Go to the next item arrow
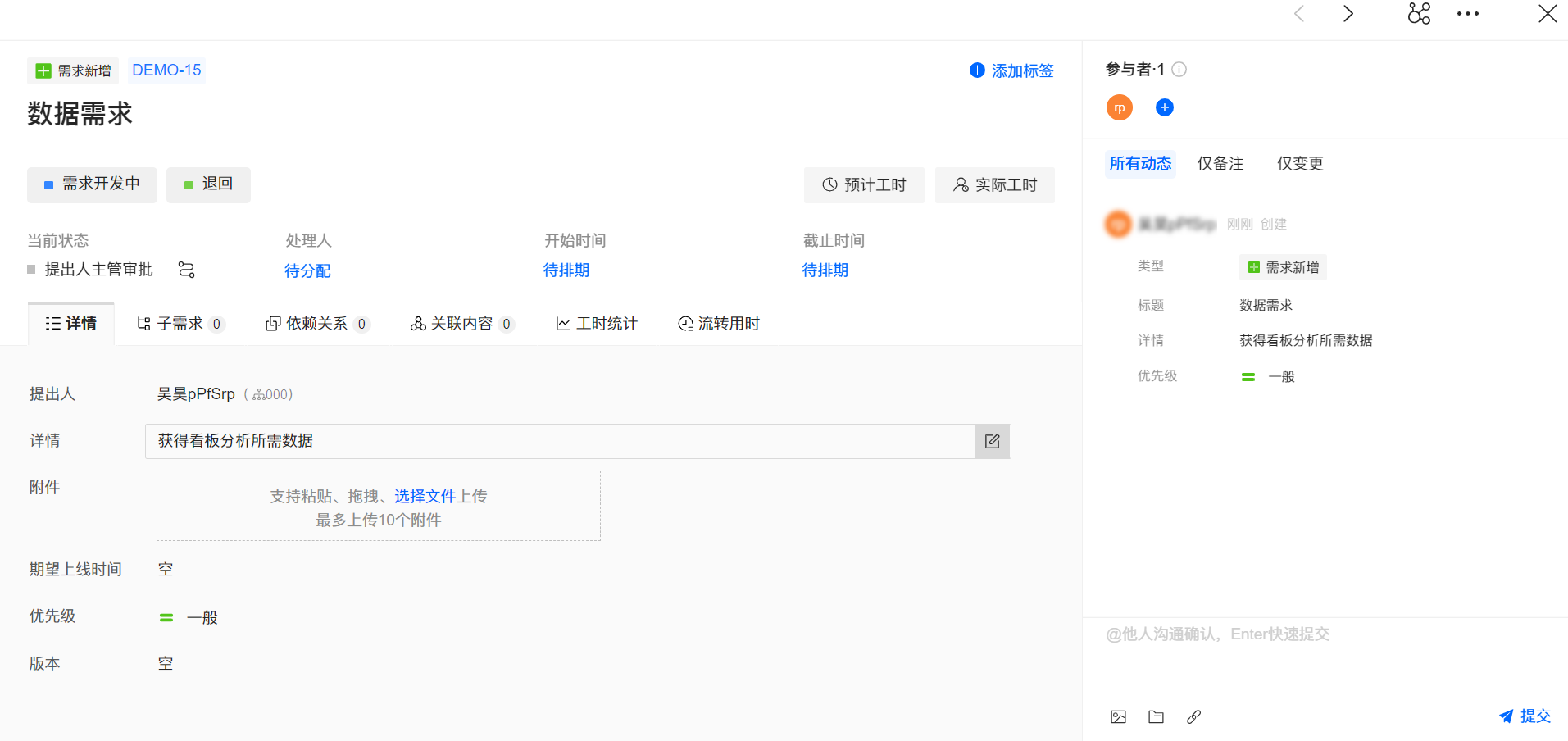This screenshot has height=741, width=1568. click(x=1348, y=14)
